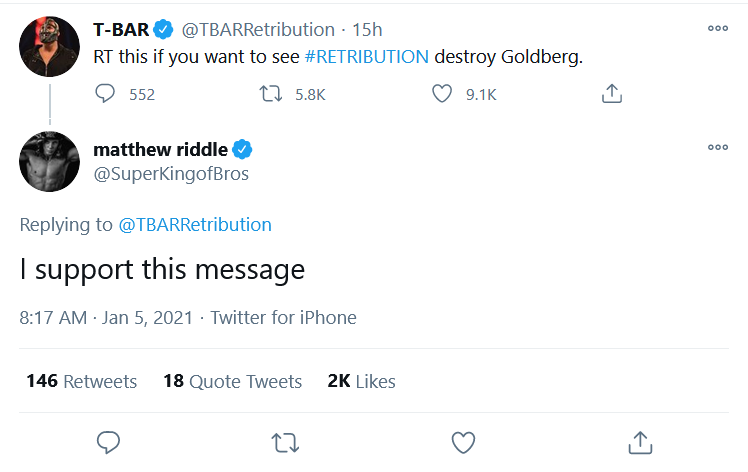Screen dimensions: 748x472
Task: Open the Twitter for iPhone source link
Action: point(283,318)
